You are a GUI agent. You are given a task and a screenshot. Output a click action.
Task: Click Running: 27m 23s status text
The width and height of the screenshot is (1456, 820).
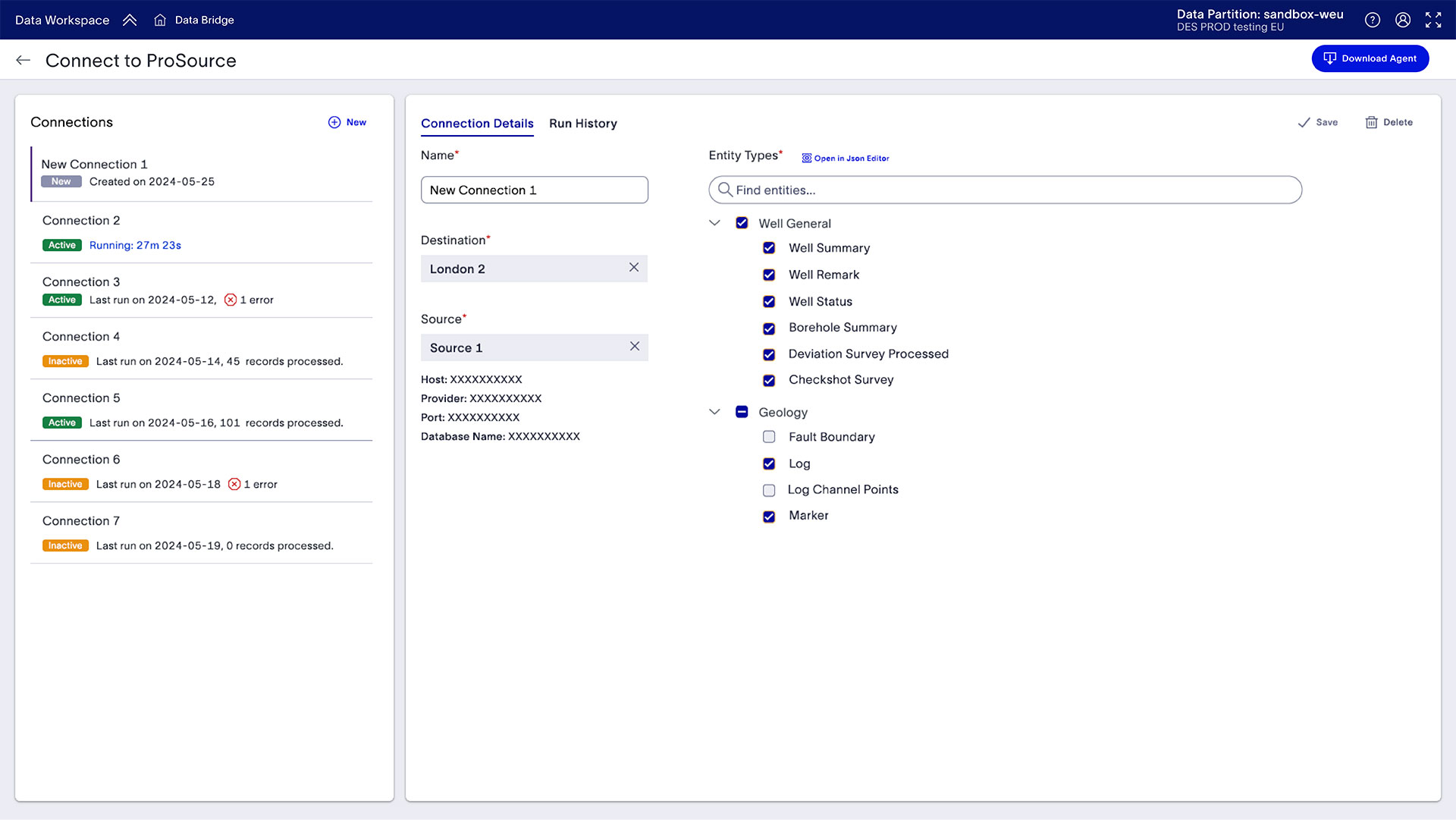click(135, 245)
